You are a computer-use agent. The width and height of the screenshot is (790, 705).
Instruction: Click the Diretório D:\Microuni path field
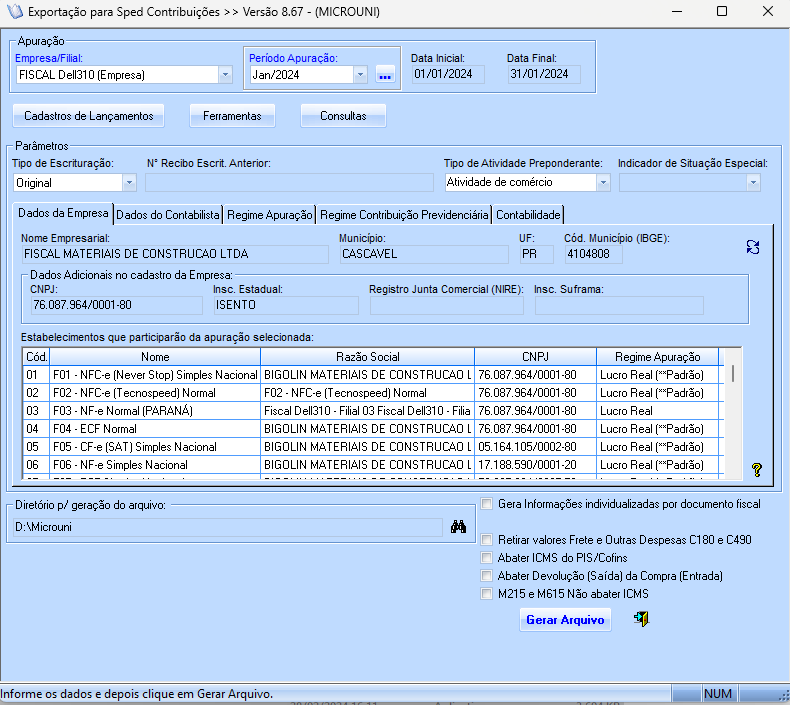(x=228, y=527)
